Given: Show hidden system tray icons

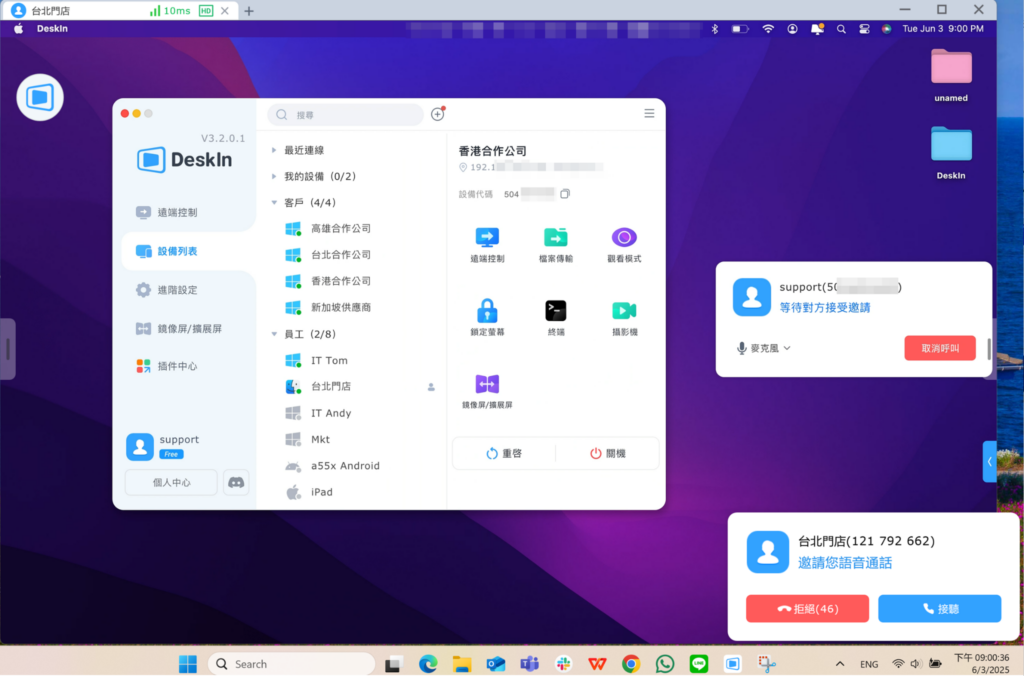Looking at the screenshot, I should pyautogui.click(x=839, y=664).
